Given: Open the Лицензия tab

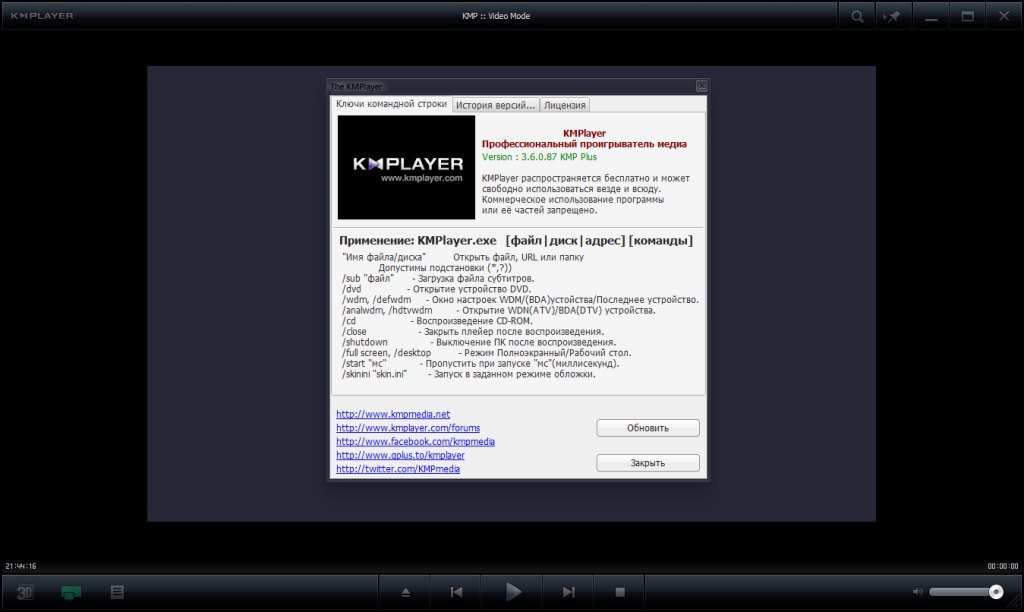Looking at the screenshot, I should pyautogui.click(x=565, y=105).
